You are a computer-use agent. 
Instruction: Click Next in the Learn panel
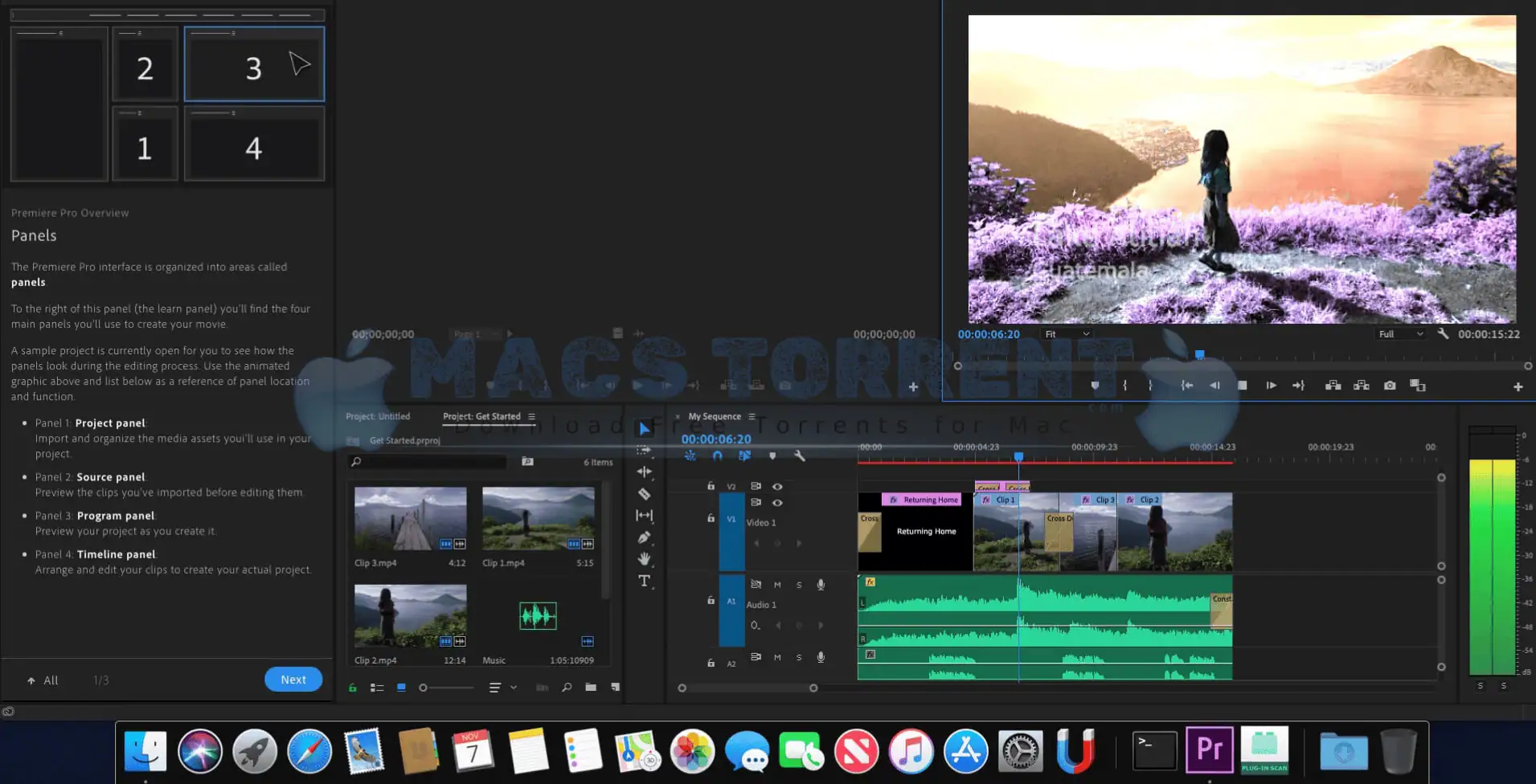tap(293, 680)
